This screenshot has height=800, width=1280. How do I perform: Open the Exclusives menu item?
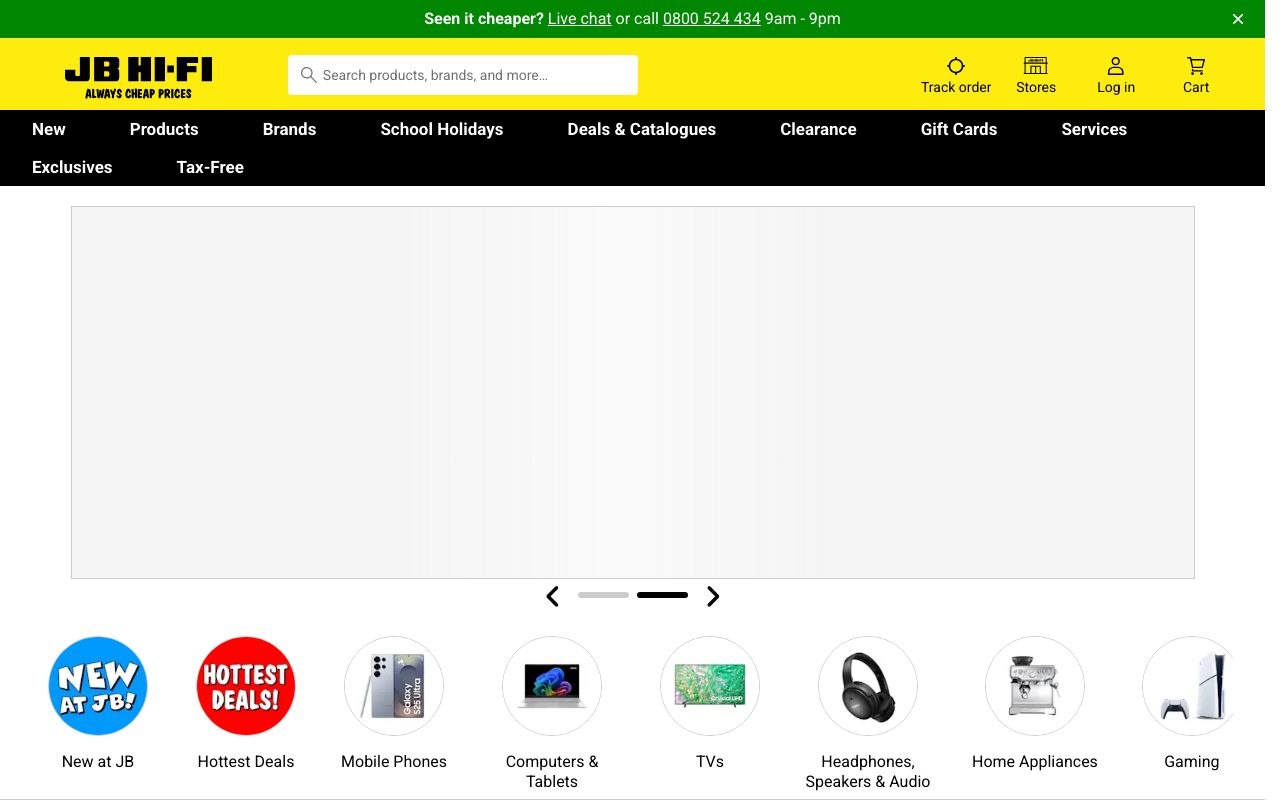pyautogui.click(x=72, y=167)
